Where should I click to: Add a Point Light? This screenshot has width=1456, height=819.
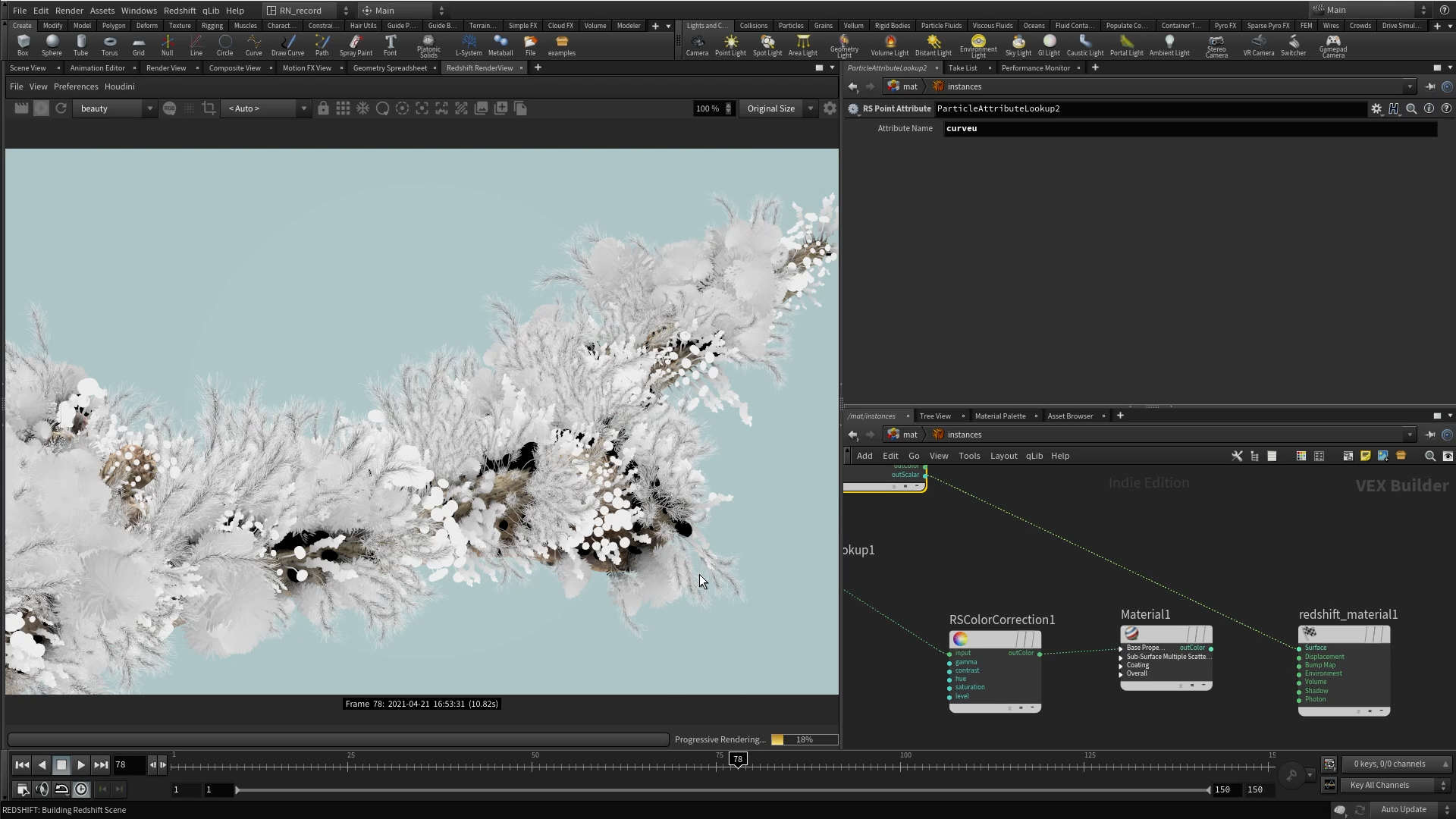pyautogui.click(x=730, y=45)
